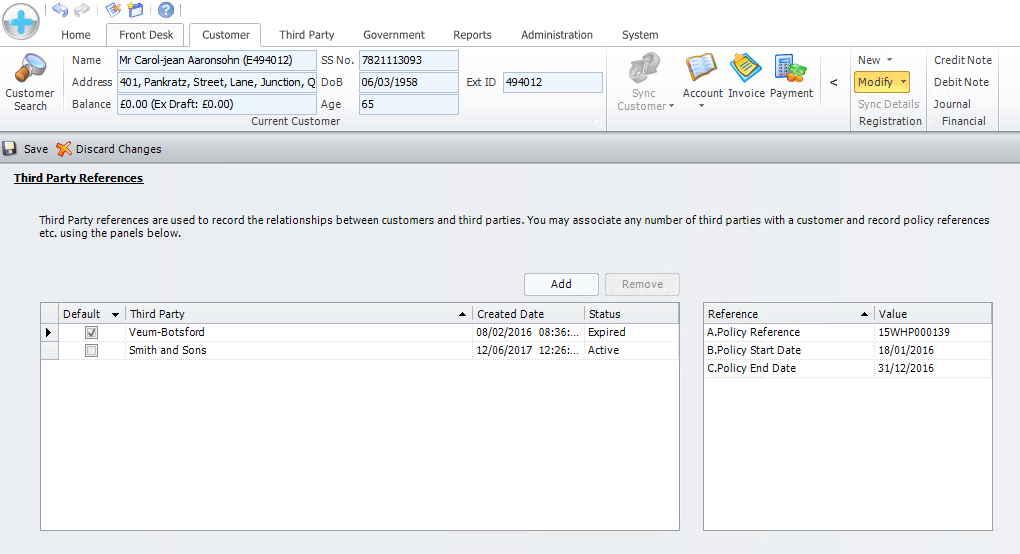The image size is (1020, 554).
Task: Uncheck Default for Veum-Botsford
Action: click(92, 332)
